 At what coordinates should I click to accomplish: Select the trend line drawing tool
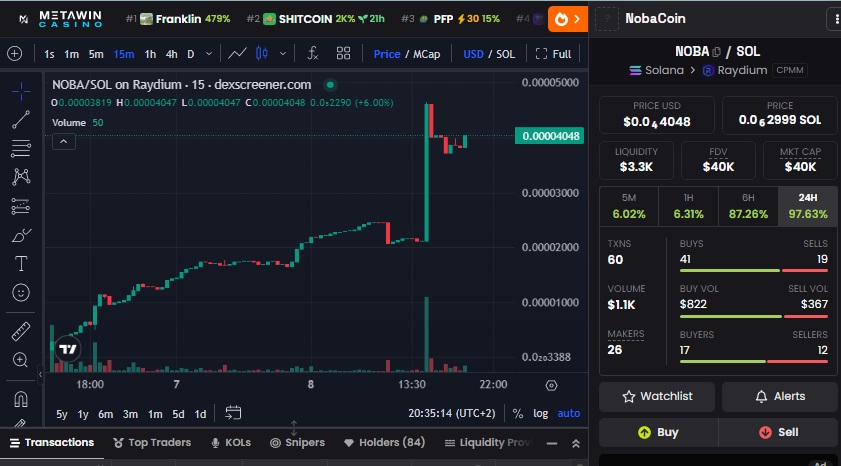click(x=21, y=120)
